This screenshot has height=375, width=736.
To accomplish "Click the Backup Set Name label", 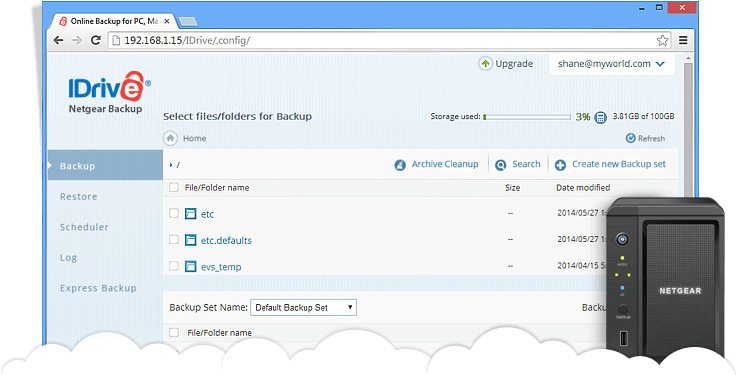I will click(208, 307).
